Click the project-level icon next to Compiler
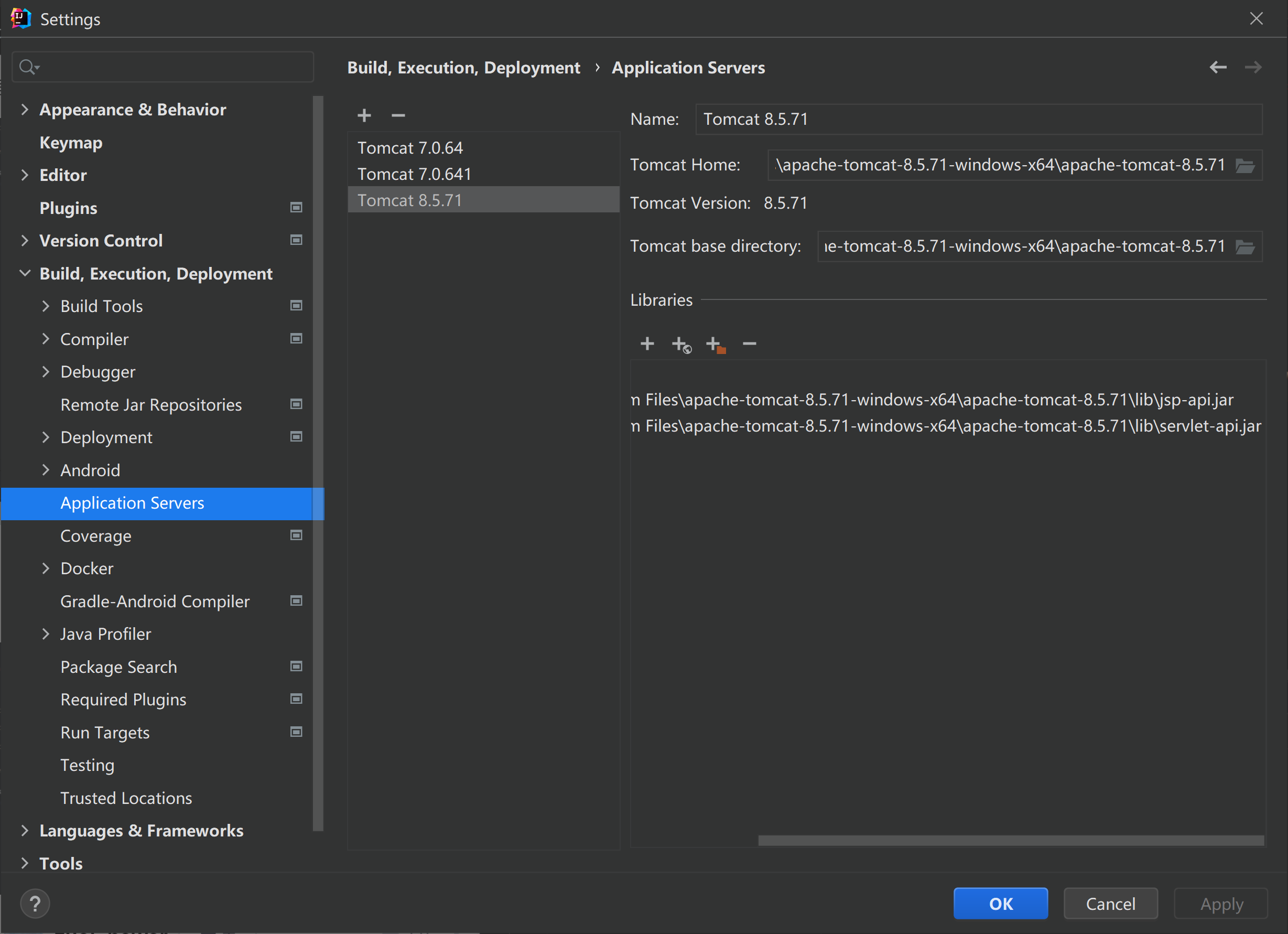This screenshot has width=1288, height=934. click(296, 339)
